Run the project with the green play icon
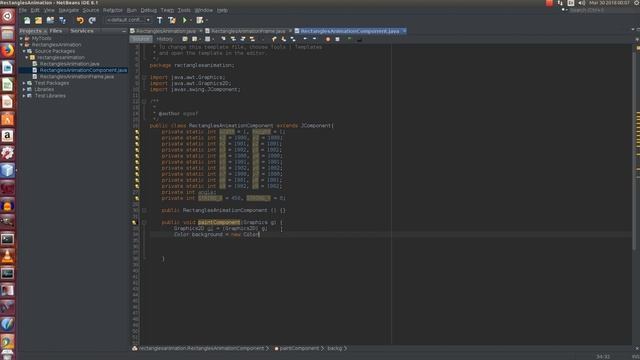Screen dimensions: 640x360 pyautogui.click(x=184, y=20)
